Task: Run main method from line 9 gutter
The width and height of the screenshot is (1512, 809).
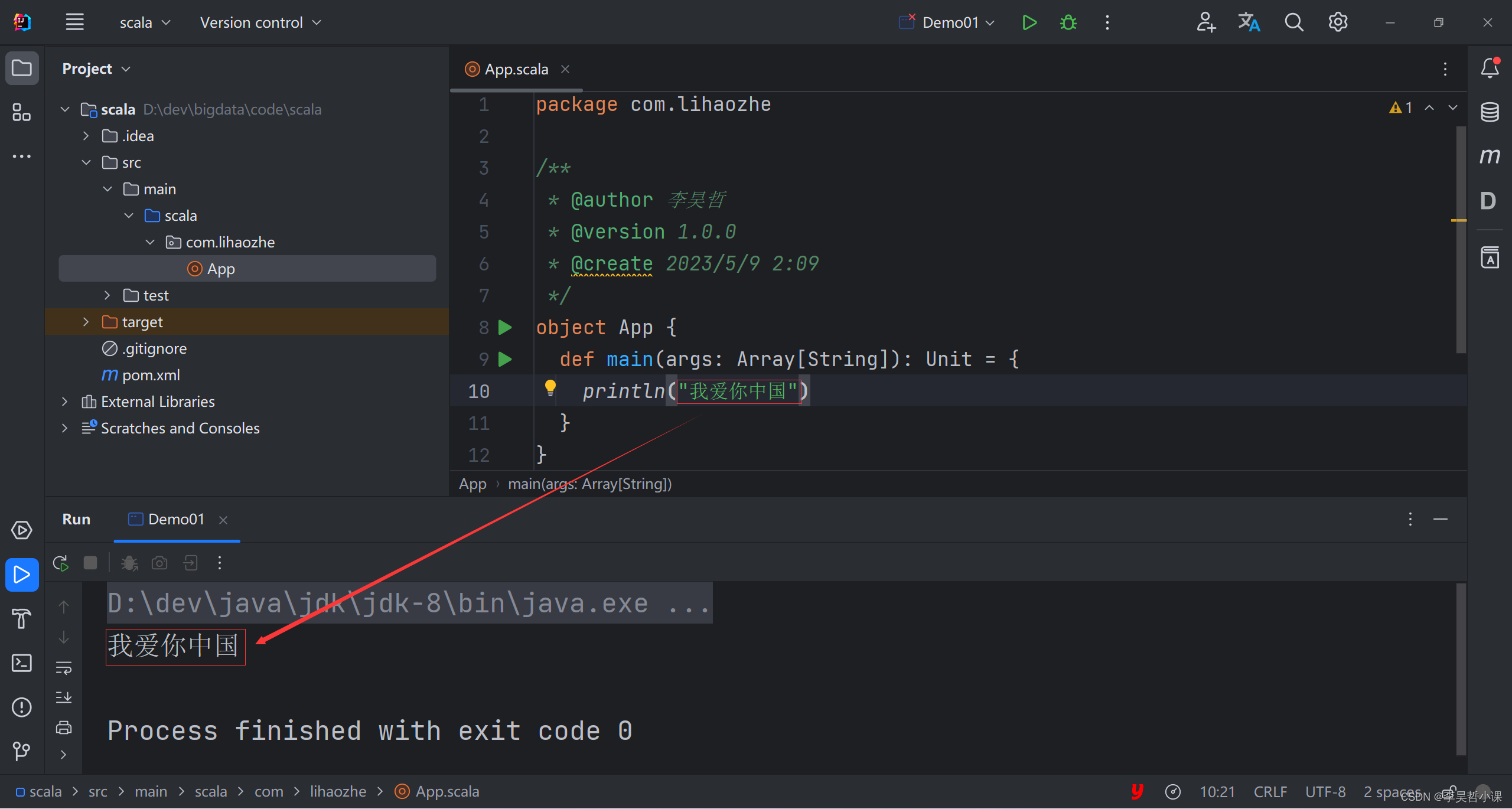Action: point(505,359)
